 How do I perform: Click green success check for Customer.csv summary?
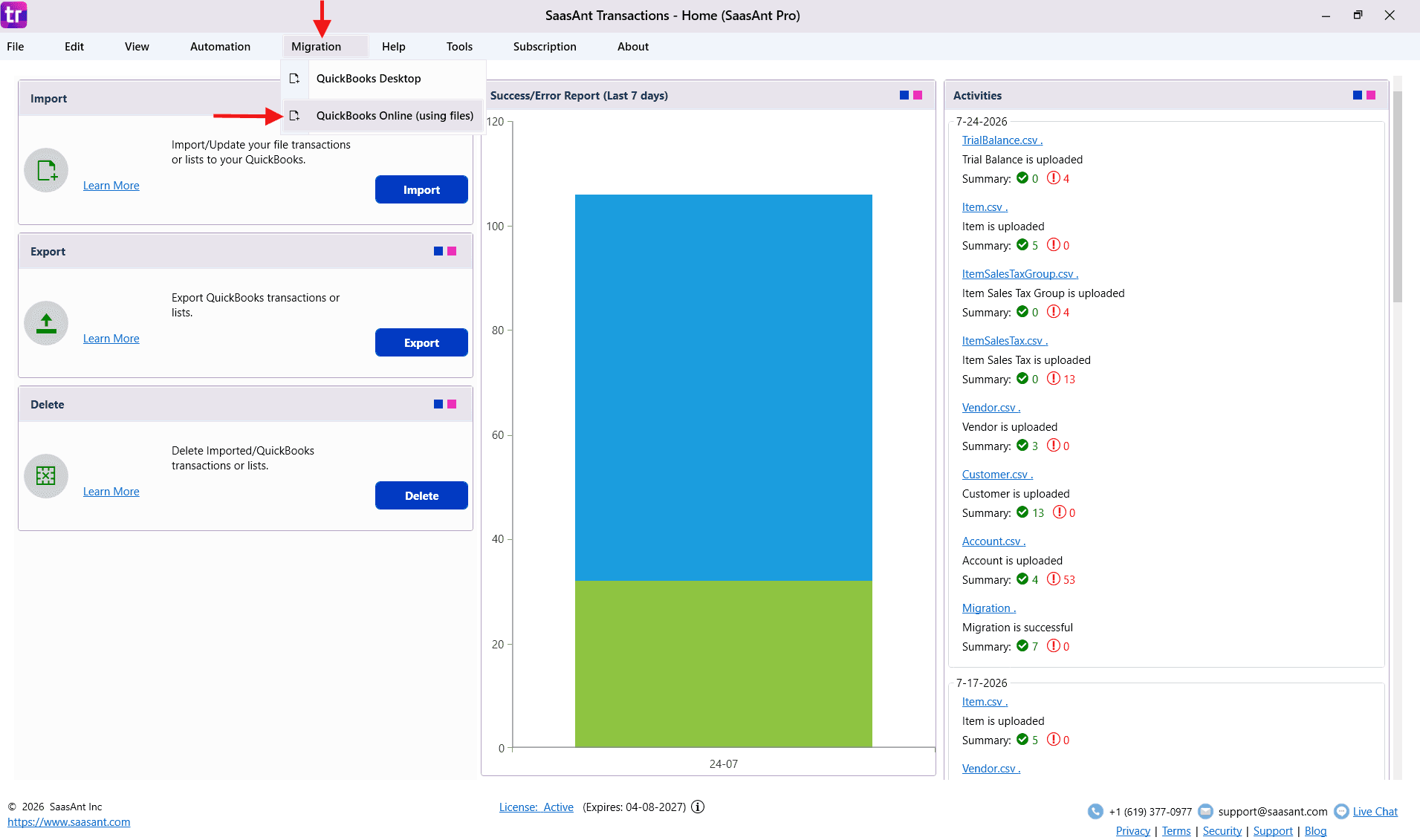point(1022,512)
